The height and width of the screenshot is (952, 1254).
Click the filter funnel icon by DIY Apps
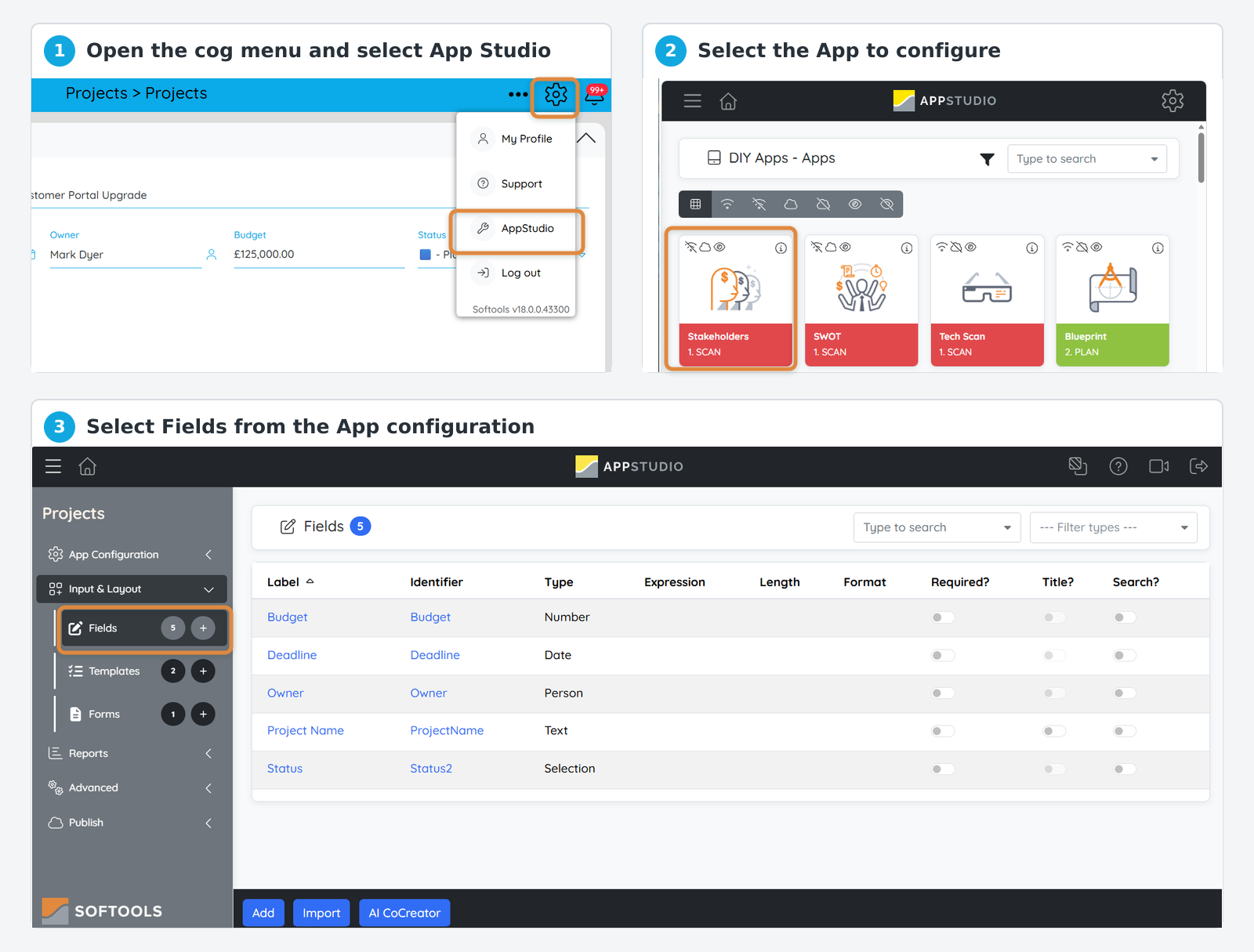pyautogui.click(x=988, y=159)
